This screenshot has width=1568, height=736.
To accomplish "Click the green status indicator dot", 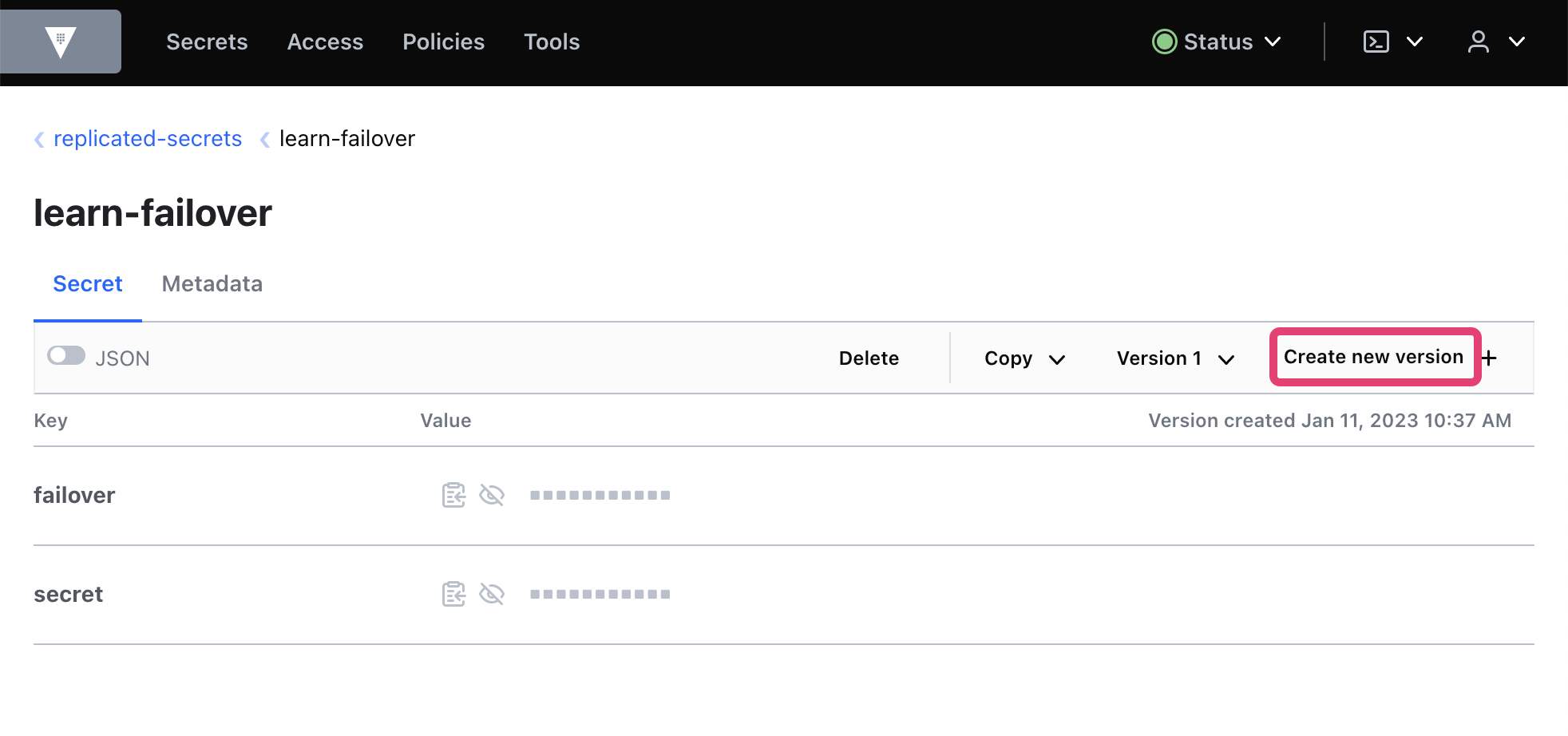I will click(x=1165, y=42).
